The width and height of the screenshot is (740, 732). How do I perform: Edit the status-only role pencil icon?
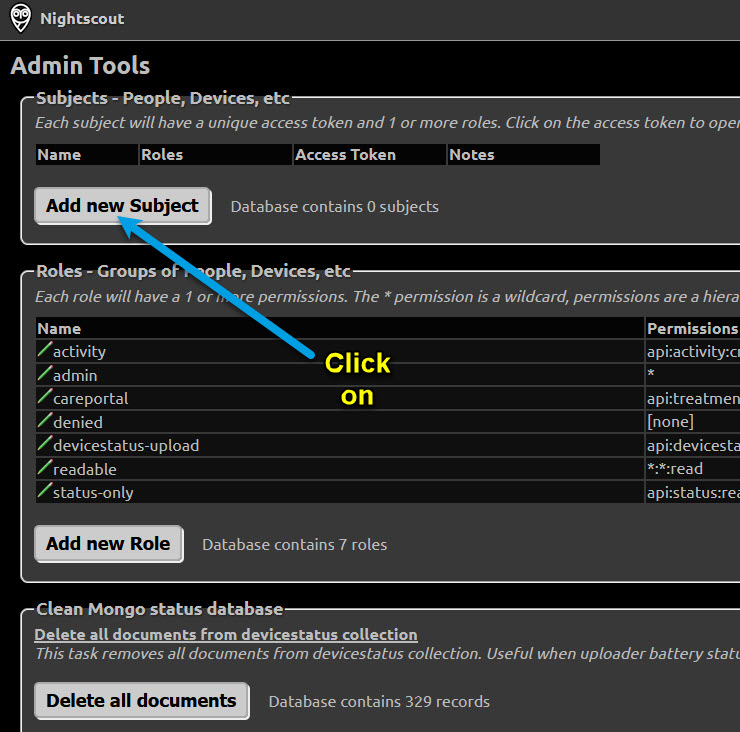(44, 491)
